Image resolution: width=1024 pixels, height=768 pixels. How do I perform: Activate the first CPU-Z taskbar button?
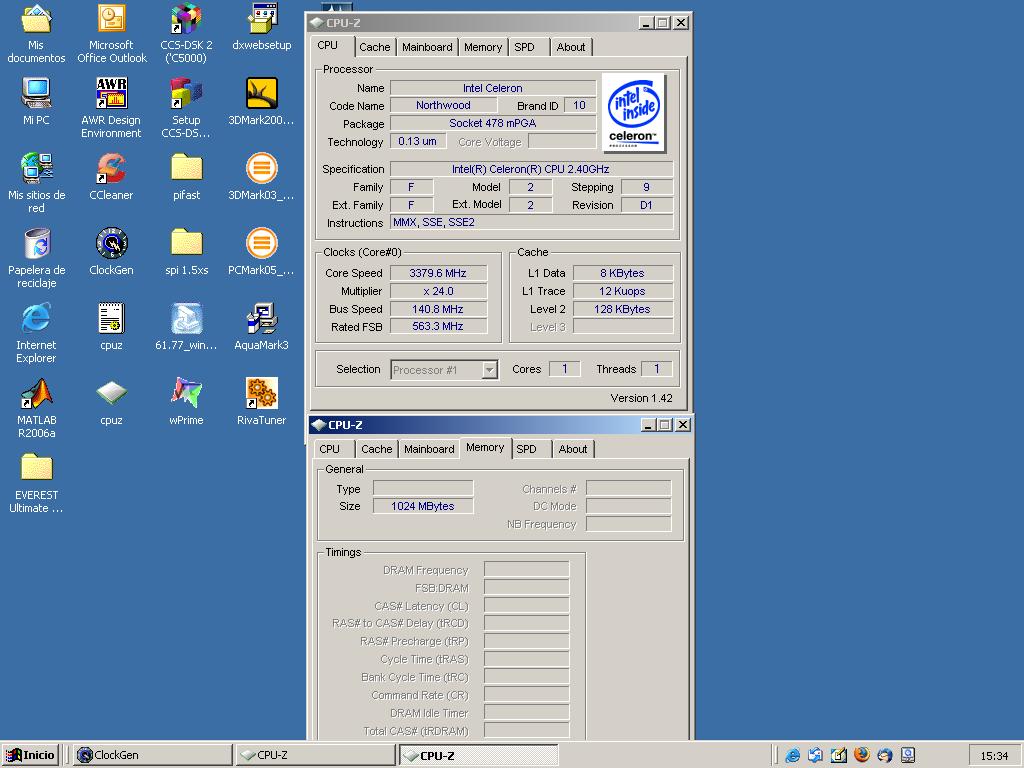coord(315,755)
